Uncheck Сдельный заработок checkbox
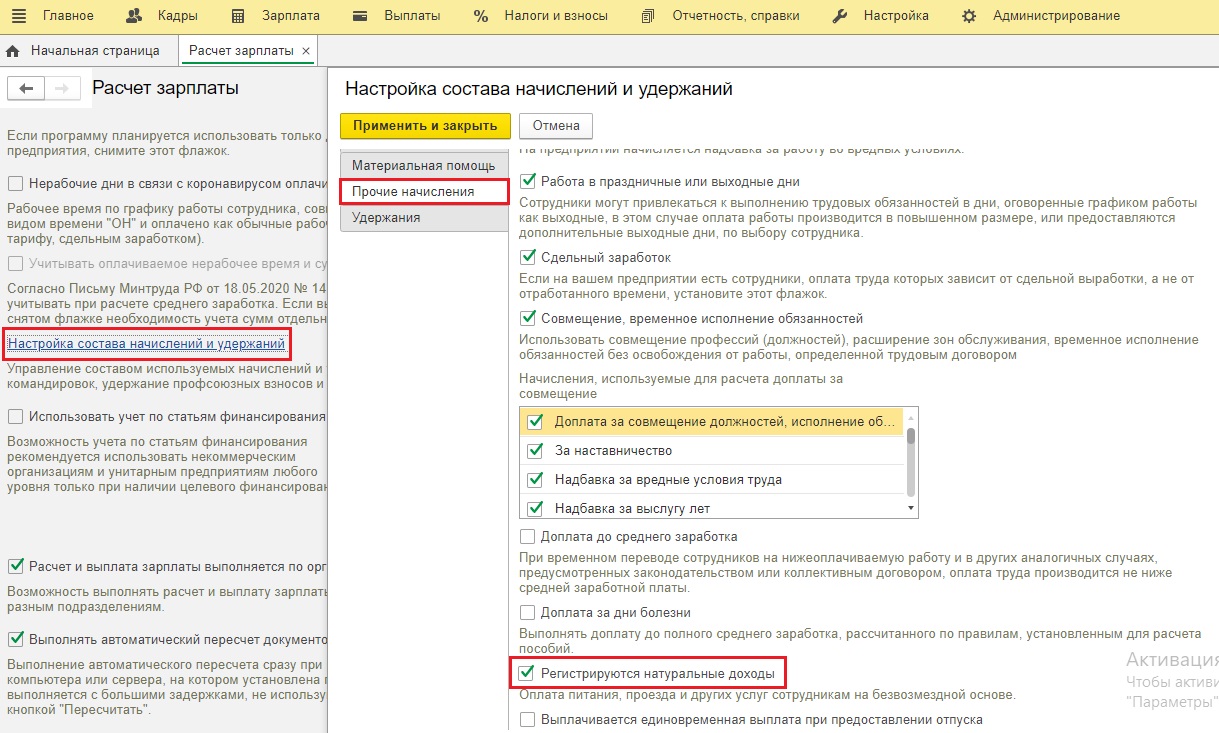This screenshot has height=733, width=1219. [528, 257]
